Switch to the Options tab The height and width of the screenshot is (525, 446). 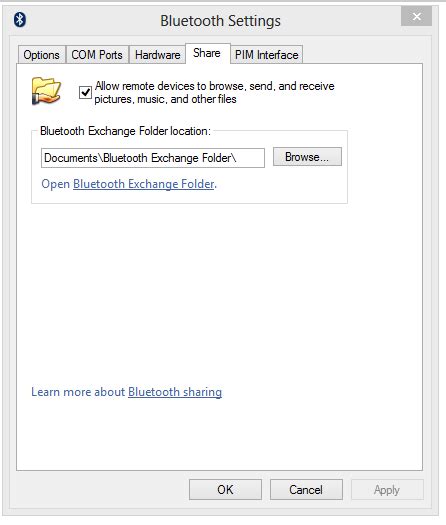(x=42, y=55)
